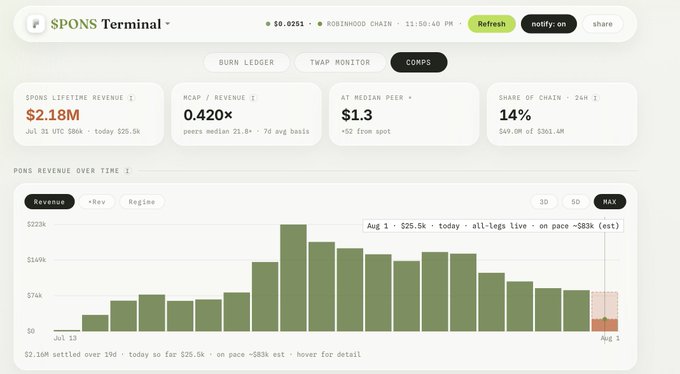The height and width of the screenshot is (374, 680).
Task: Click the 'peers median 21.8×' text
Action: pos(217,131)
